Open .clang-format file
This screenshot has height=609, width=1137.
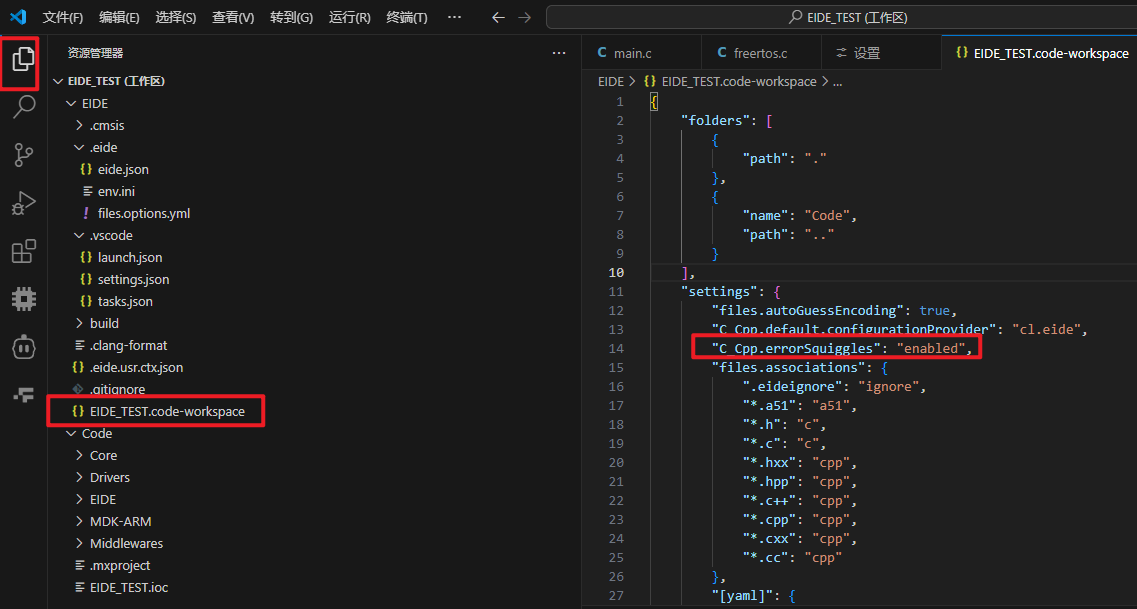point(128,345)
